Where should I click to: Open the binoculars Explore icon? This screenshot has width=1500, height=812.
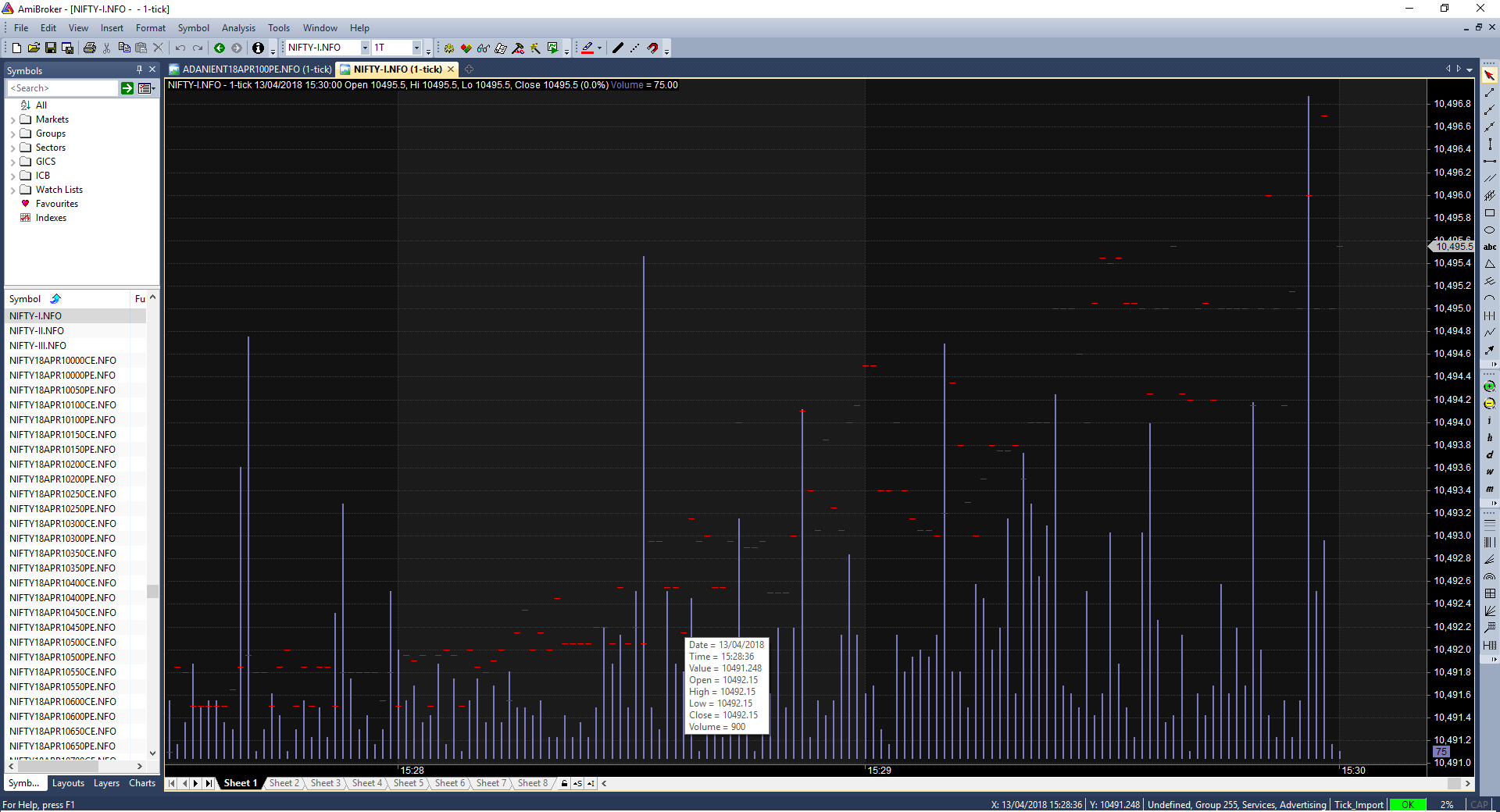pos(484,48)
